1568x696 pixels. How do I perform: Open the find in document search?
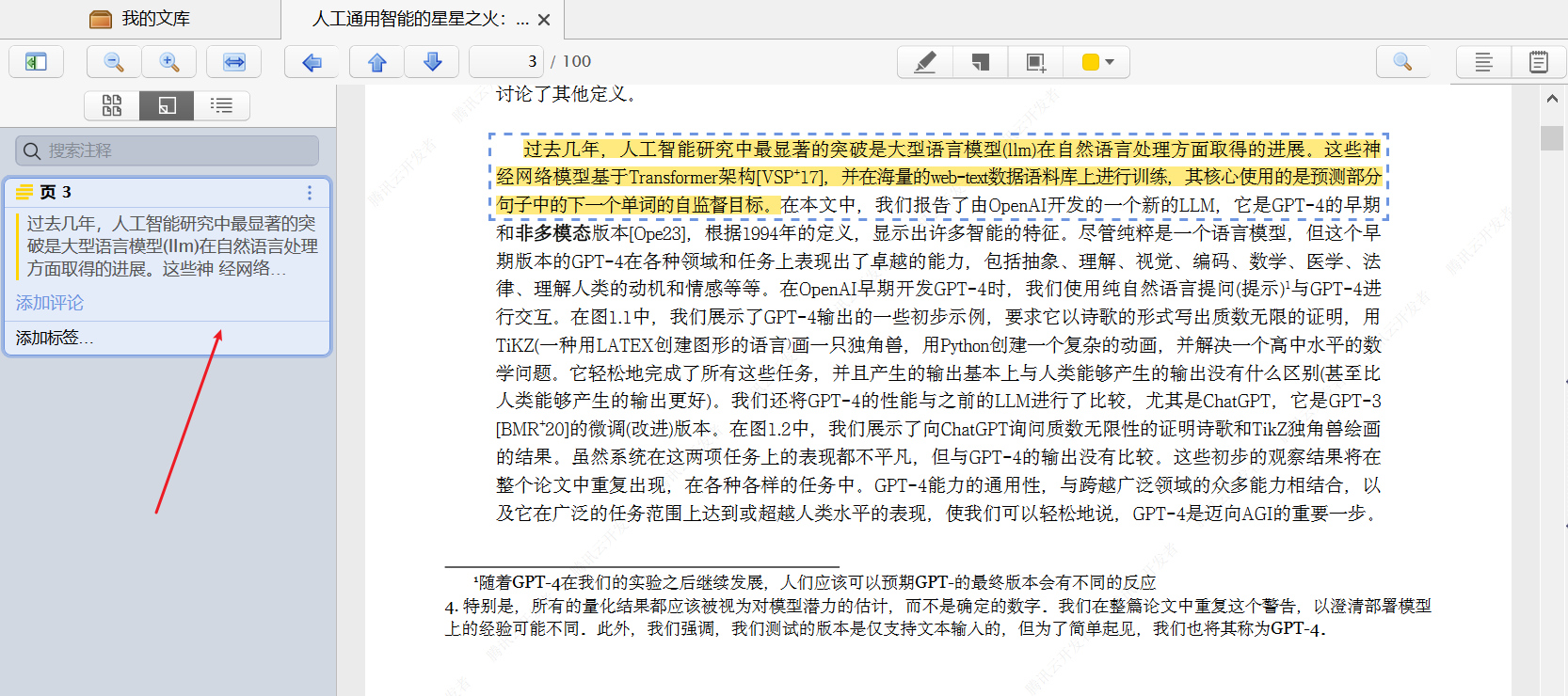(1402, 62)
